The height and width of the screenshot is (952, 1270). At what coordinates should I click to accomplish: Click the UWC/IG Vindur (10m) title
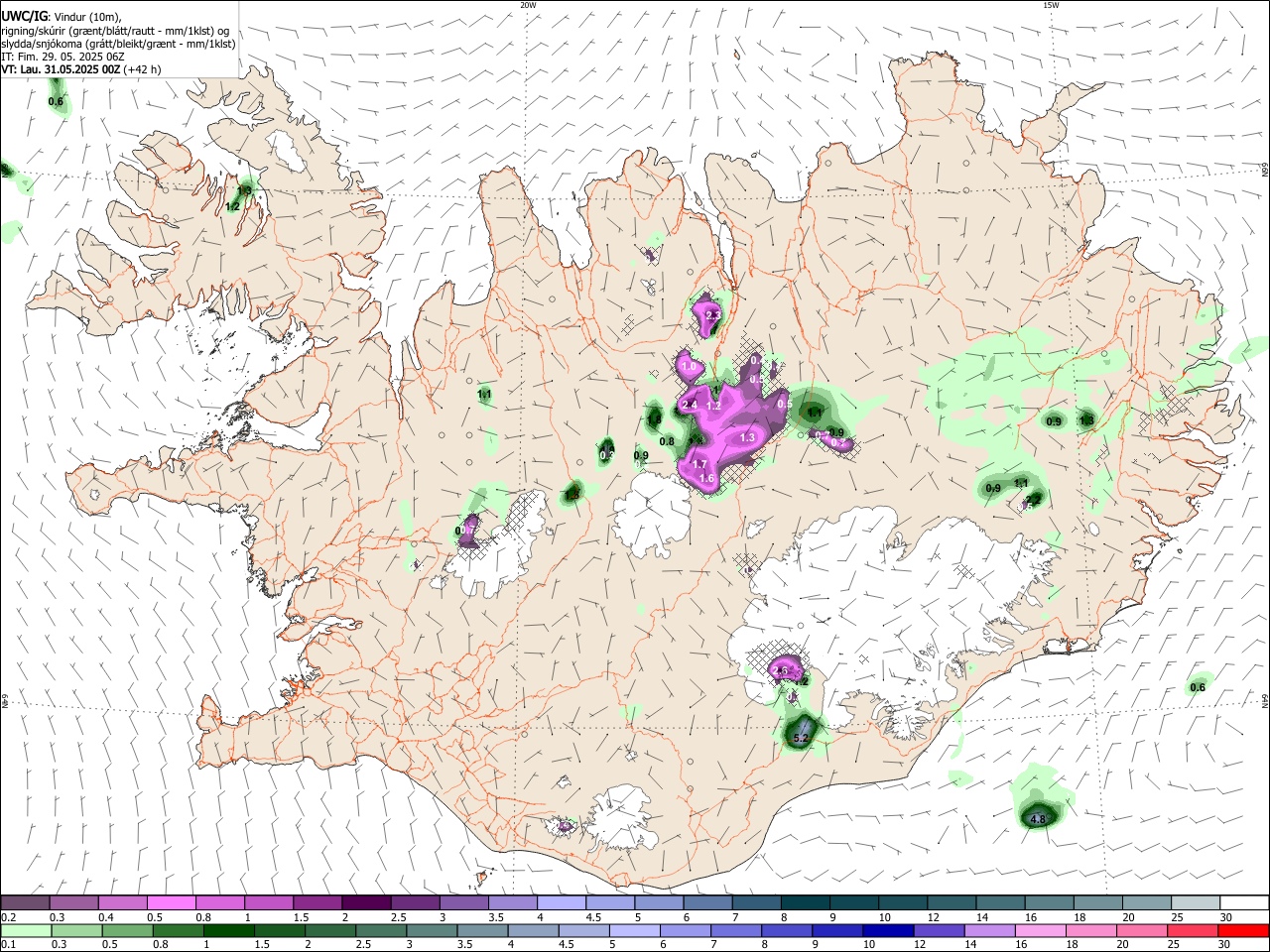(x=62, y=16)
